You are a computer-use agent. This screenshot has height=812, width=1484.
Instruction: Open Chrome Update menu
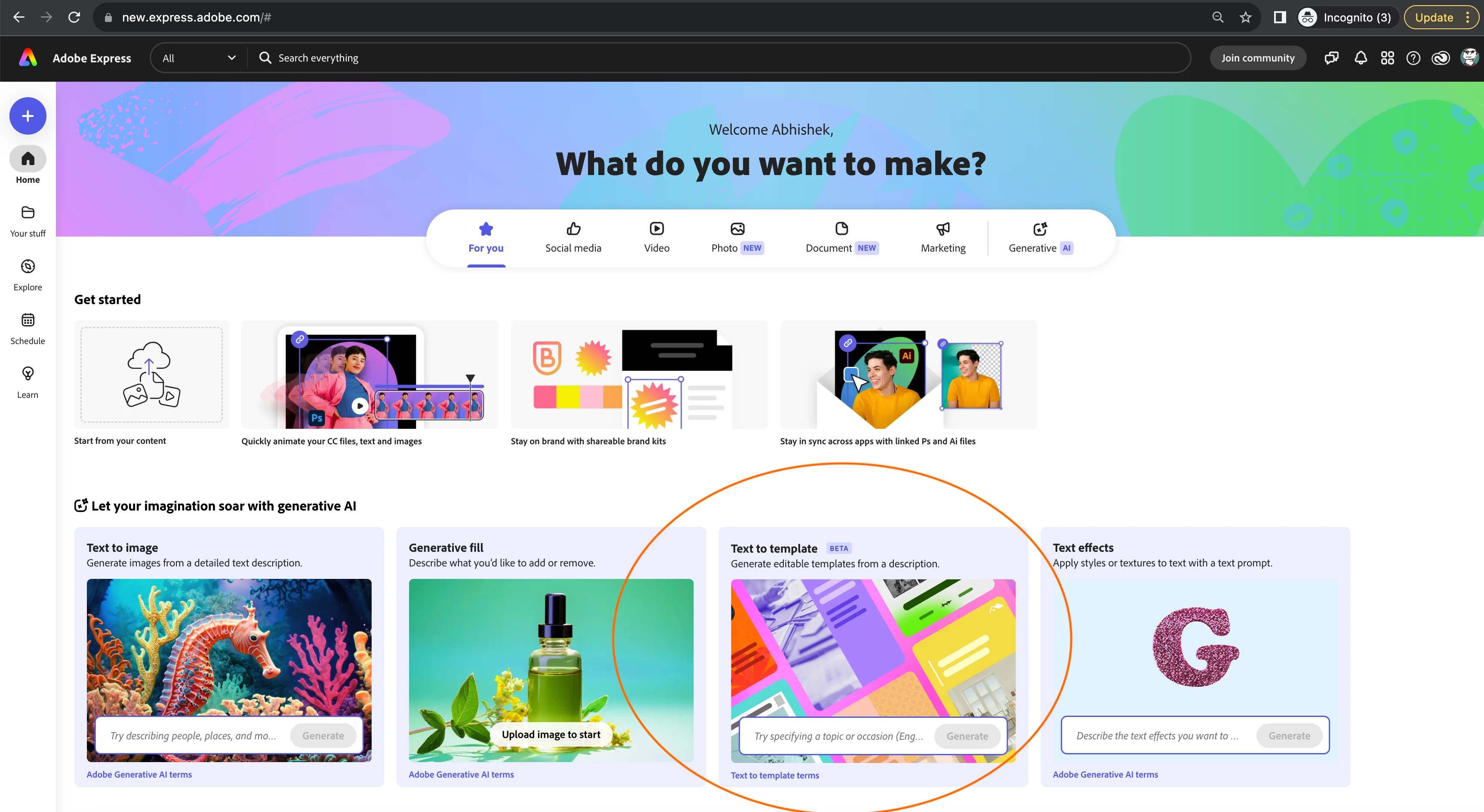(1441, 17)
